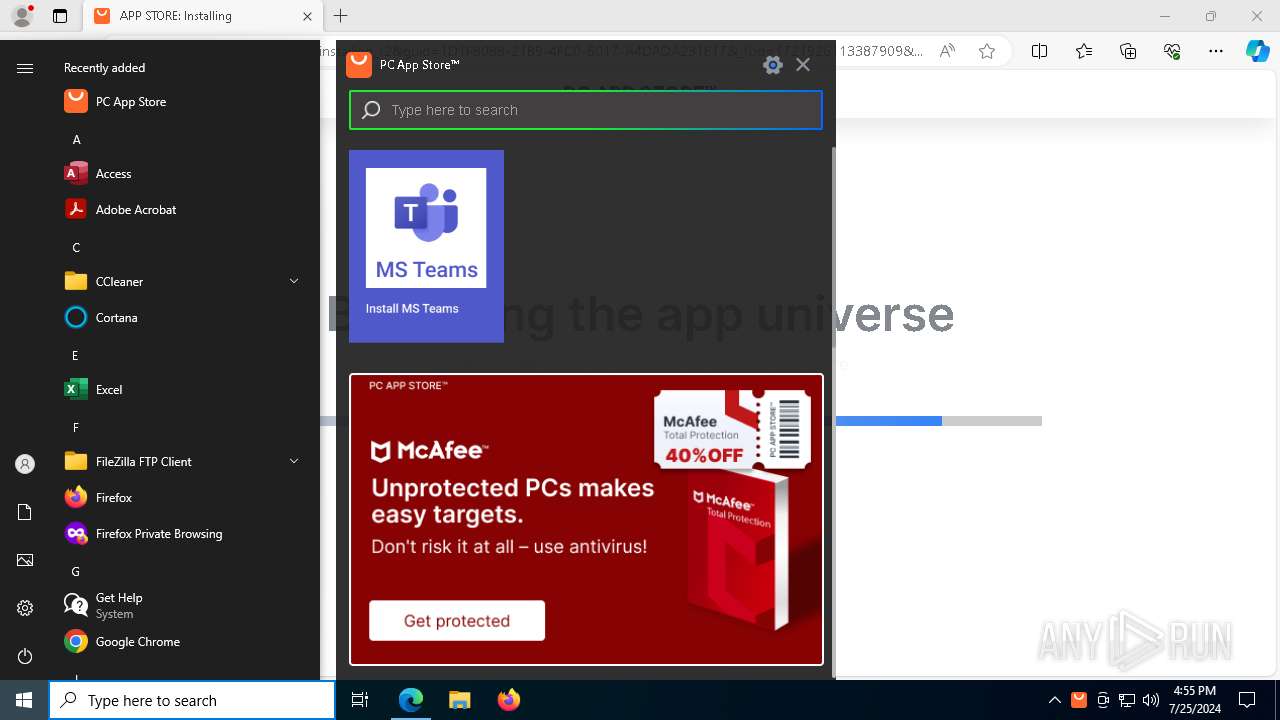1280x720 pixels.
Task: Open Edge Browser essentials icon
Action: tap(1172, 51)
